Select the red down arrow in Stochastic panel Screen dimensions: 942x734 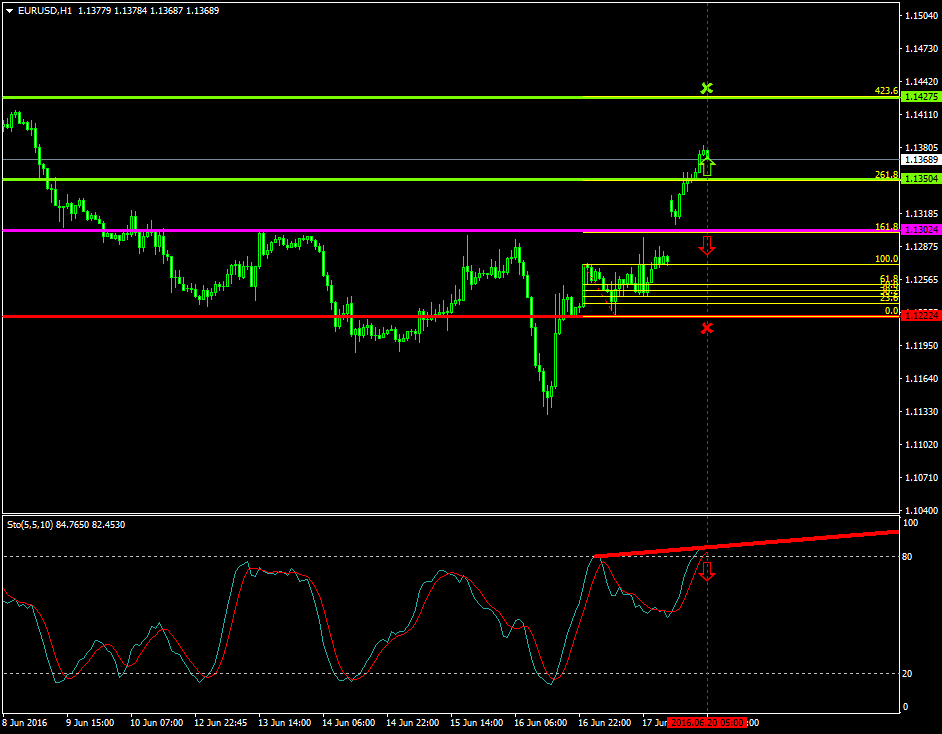tap(707, 571)
